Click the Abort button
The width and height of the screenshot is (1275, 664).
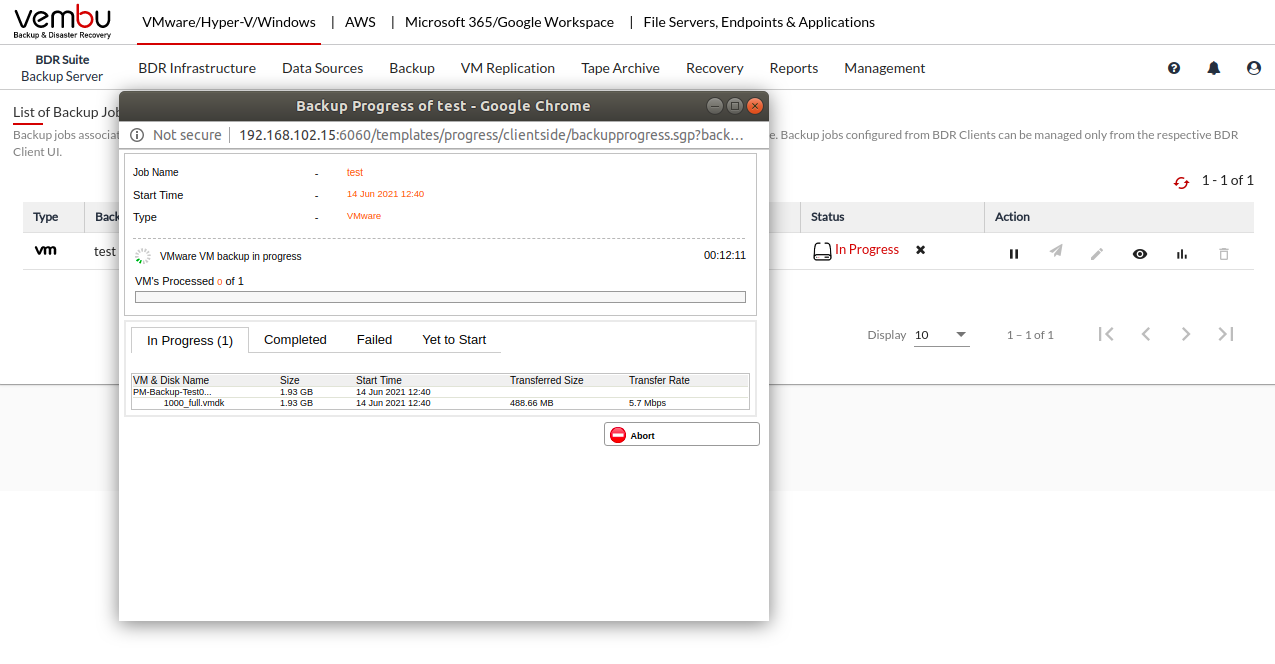click(x=681, y=435)
